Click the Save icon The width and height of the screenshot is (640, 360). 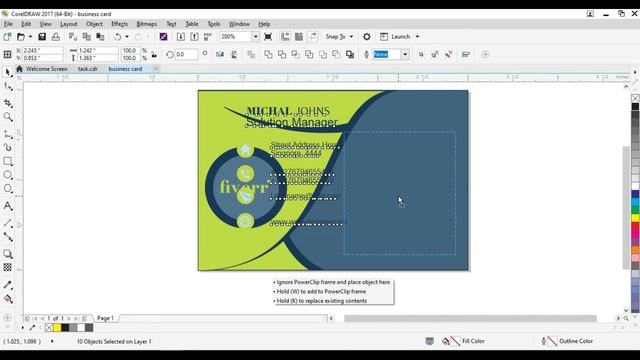42,37
